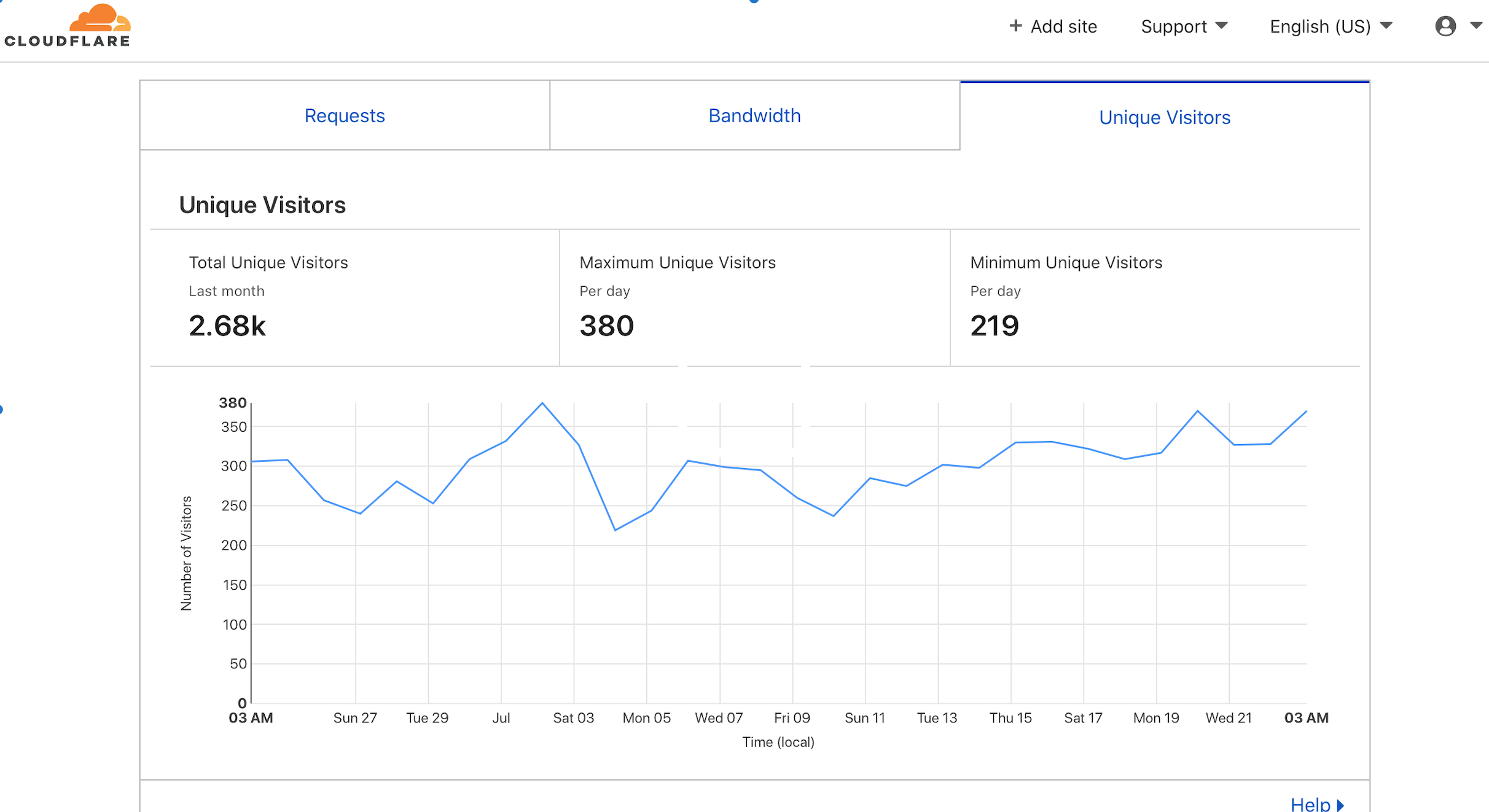Expand the account menu caret
1489x812 pixels.
point(1476,26)
